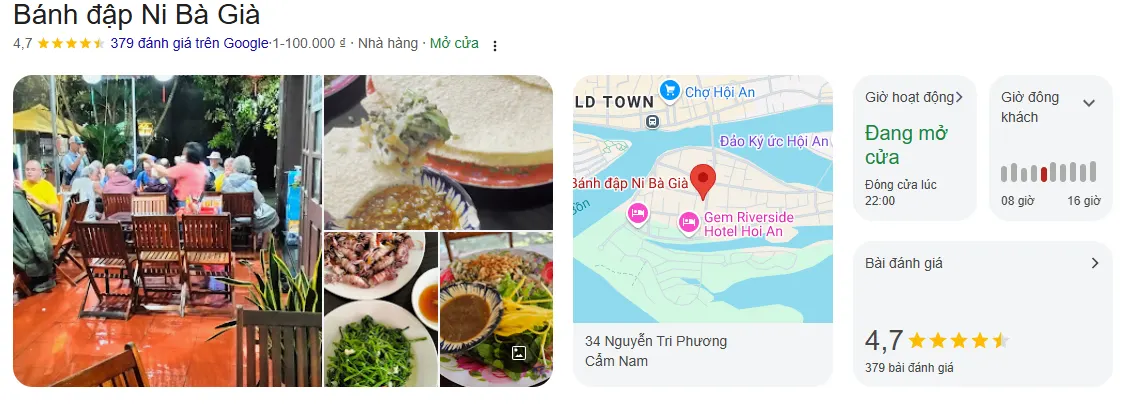Open the photo gallery image icon
The image size is (1127, 404).
(x=518, y=353)
